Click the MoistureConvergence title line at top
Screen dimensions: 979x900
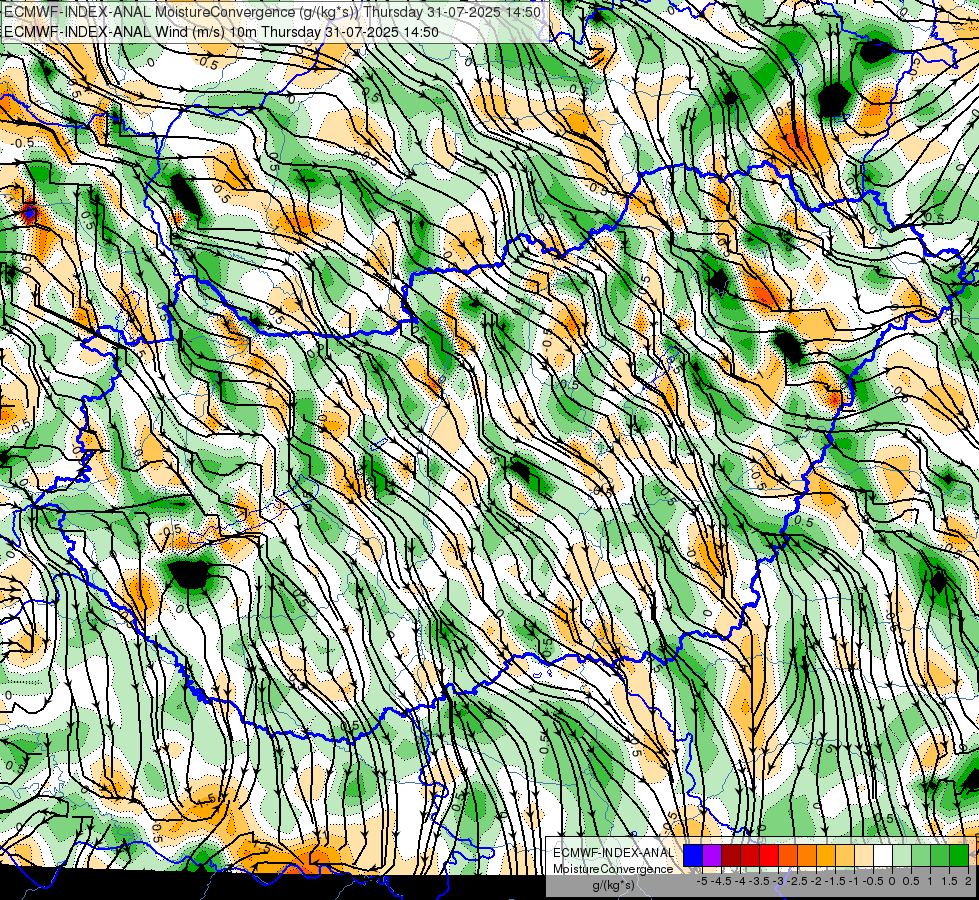[x=272, y=12]
